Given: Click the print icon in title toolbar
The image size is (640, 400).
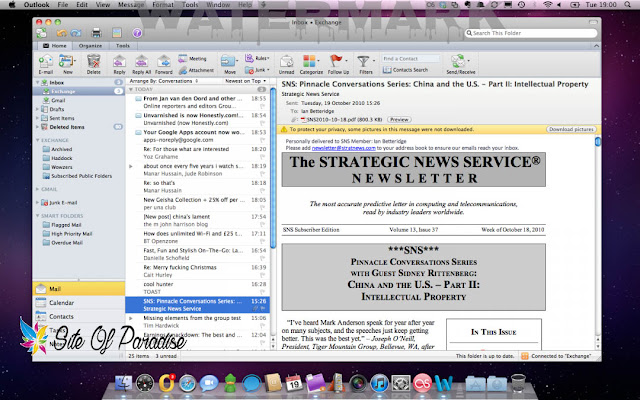Looking at the screenshot, I should pyautogui.click(x=96, y=33).
